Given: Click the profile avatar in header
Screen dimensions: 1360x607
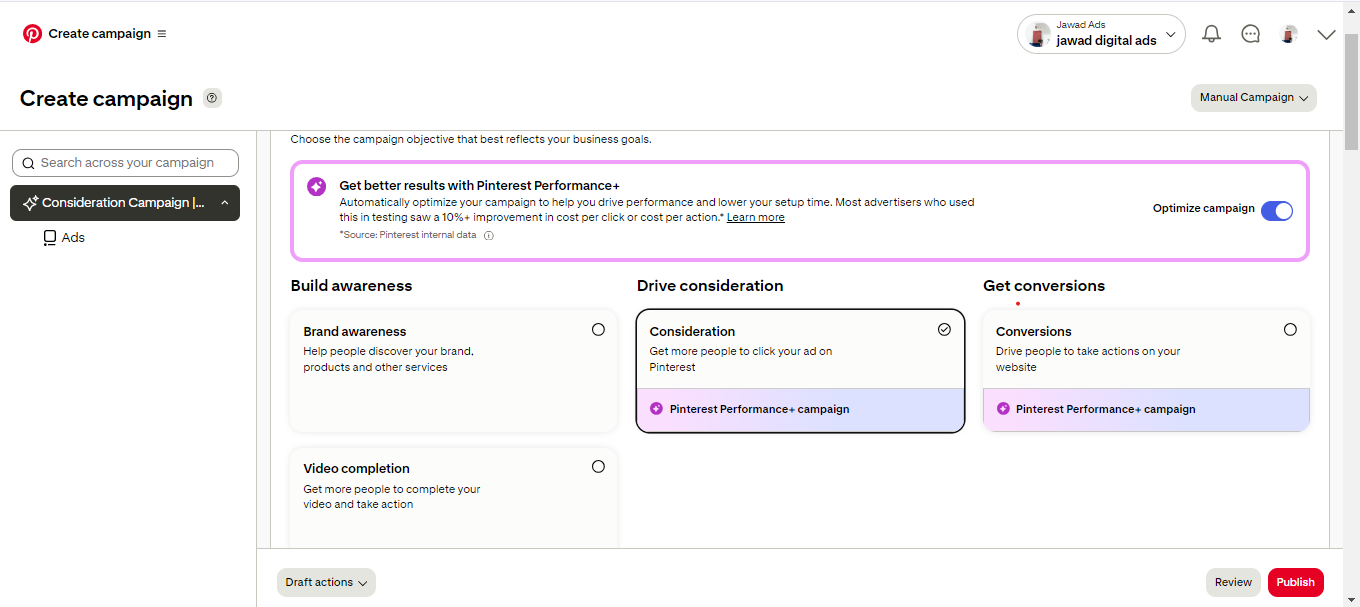Looking at the screenshot, I should tap(1289, 34).
